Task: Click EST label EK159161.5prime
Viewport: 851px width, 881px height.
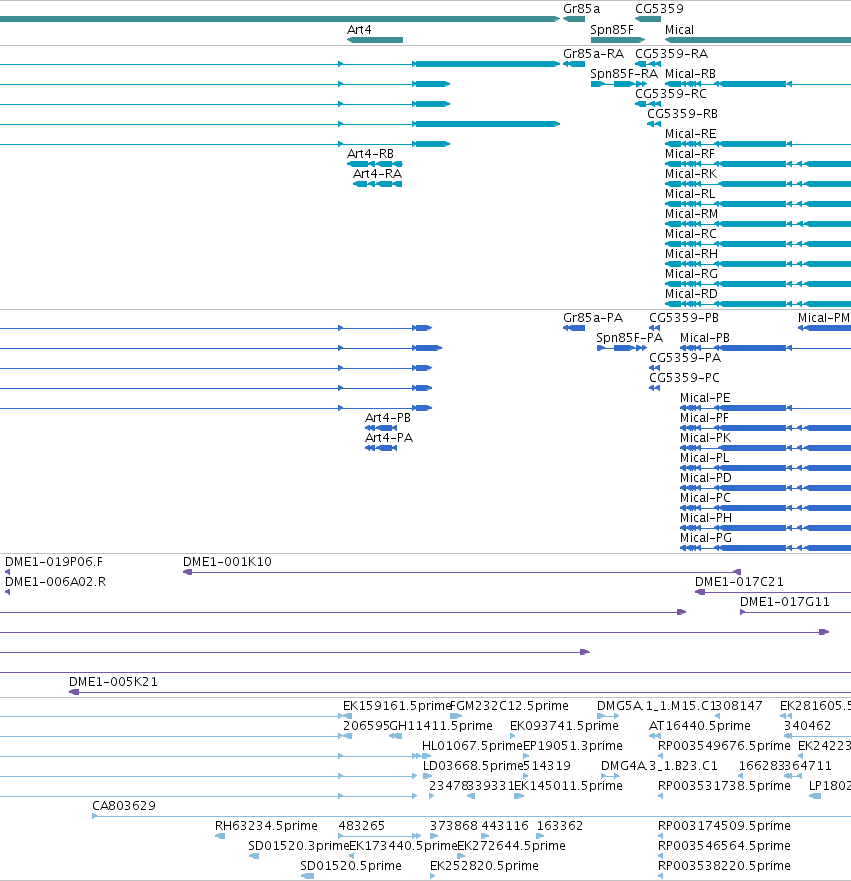Action: click(x=397, y=706)
